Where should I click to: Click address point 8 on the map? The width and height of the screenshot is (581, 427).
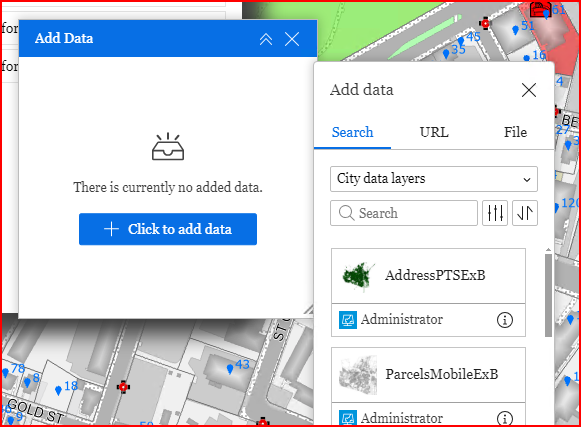(27, 382)
